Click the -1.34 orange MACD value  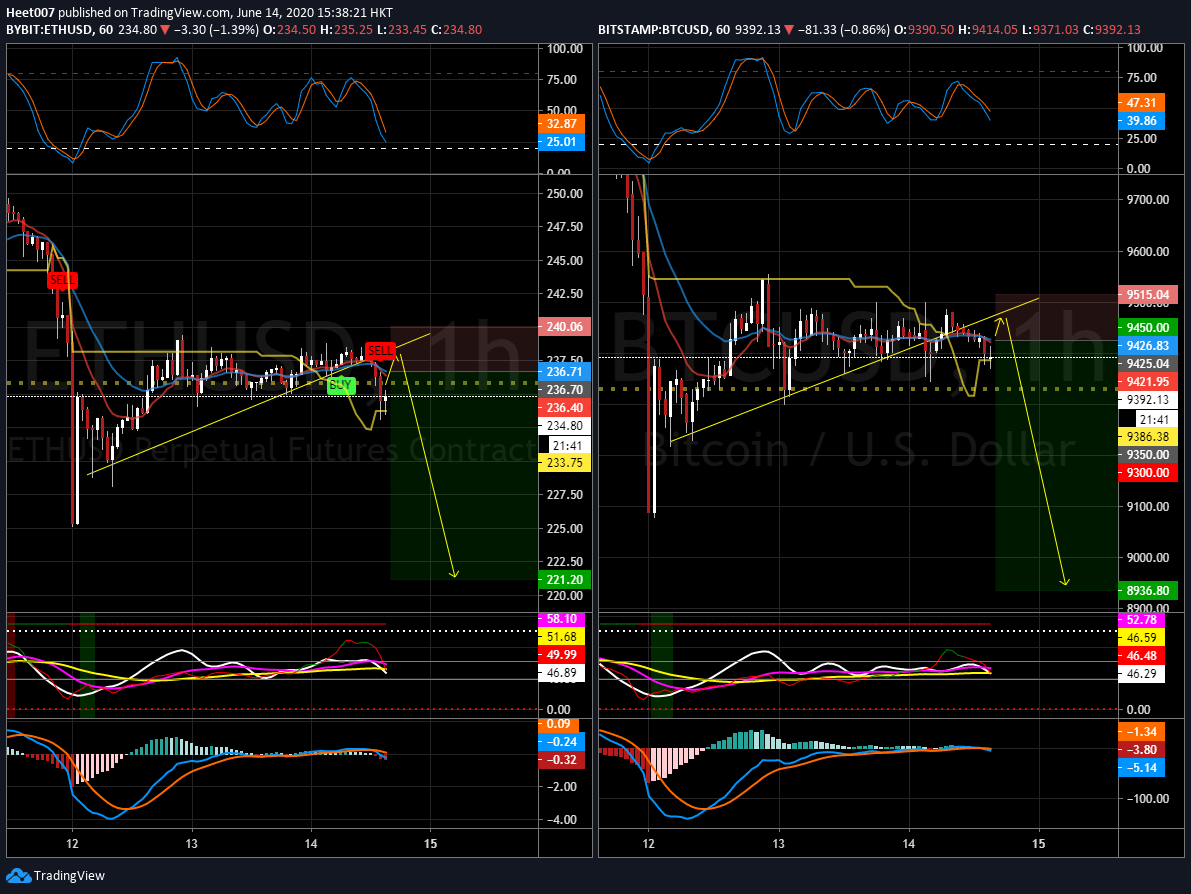tap(1142, 731)
